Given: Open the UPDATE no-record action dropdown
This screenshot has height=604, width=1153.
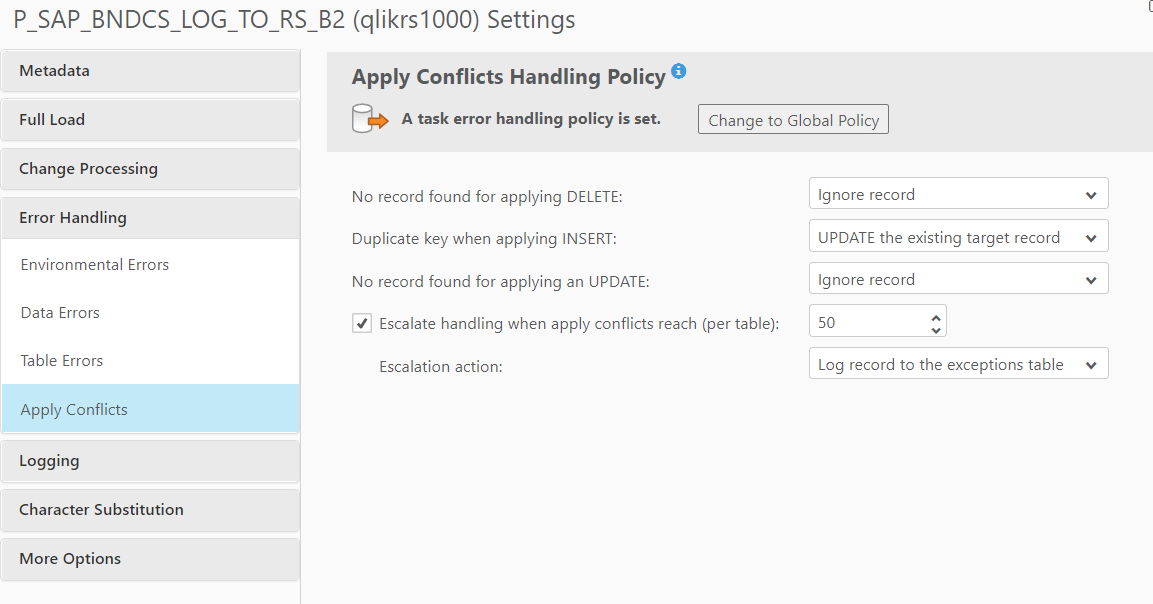Looking at the screenshot, I should click(x=958, y=280).
